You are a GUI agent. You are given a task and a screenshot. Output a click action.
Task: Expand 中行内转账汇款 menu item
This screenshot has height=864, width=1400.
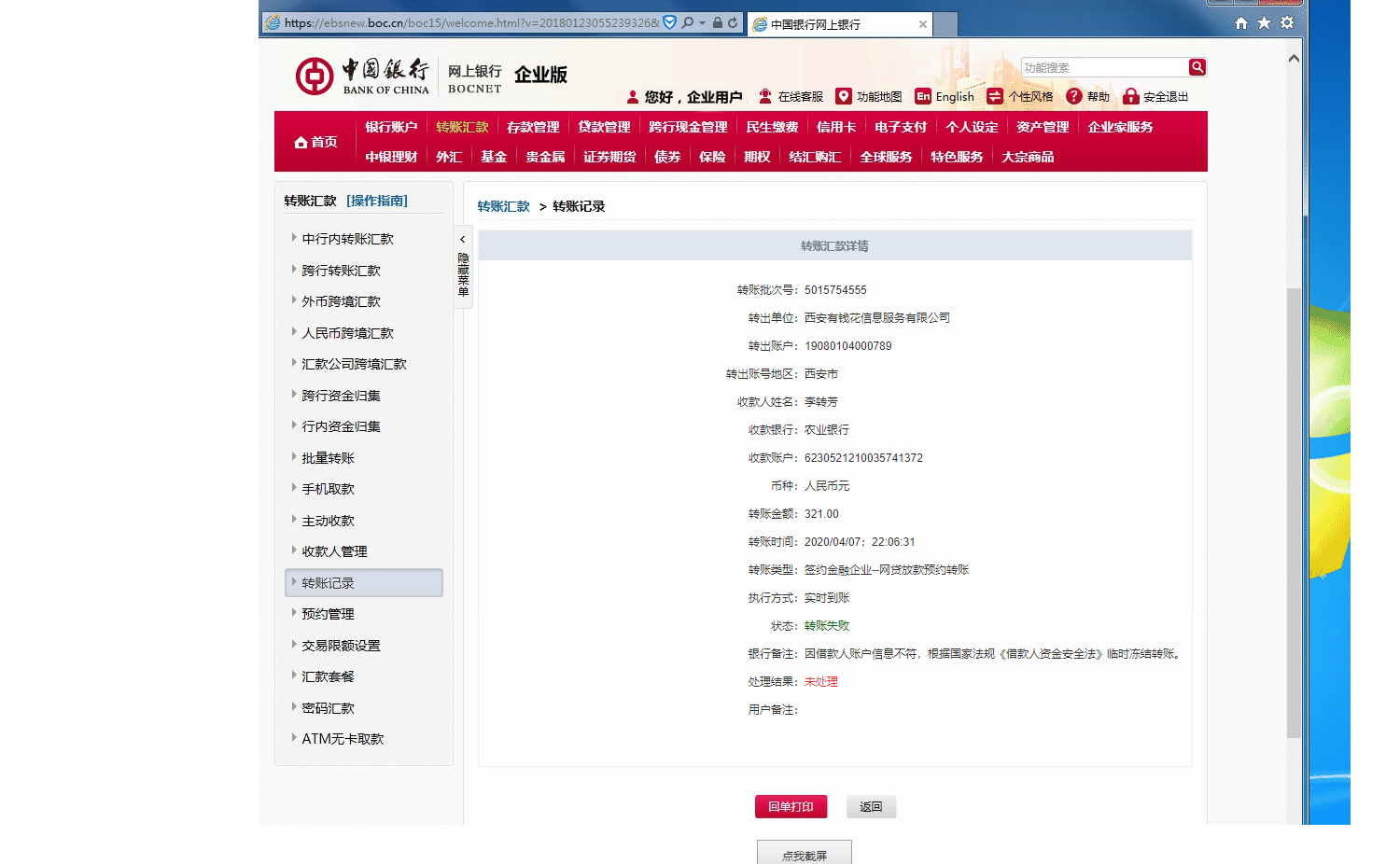click(347, 239)
